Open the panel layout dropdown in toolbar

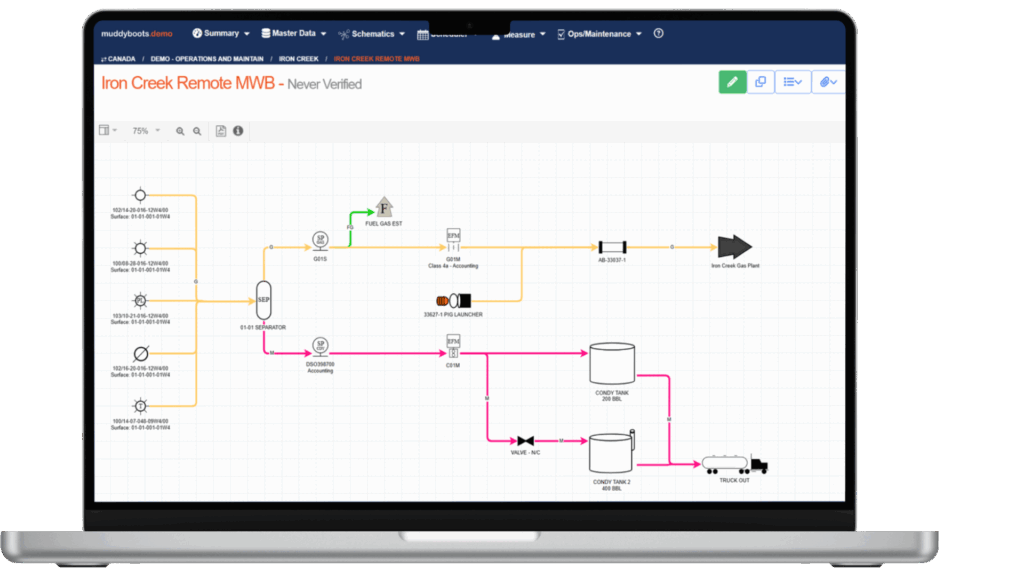108,131
